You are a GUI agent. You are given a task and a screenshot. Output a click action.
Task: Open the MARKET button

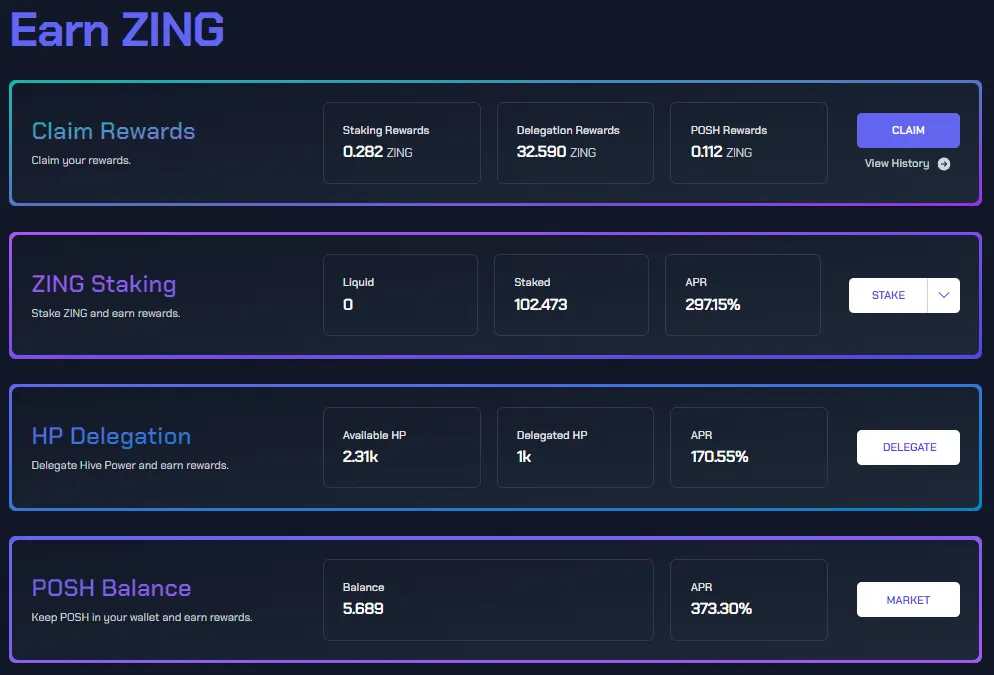[908, 600]
